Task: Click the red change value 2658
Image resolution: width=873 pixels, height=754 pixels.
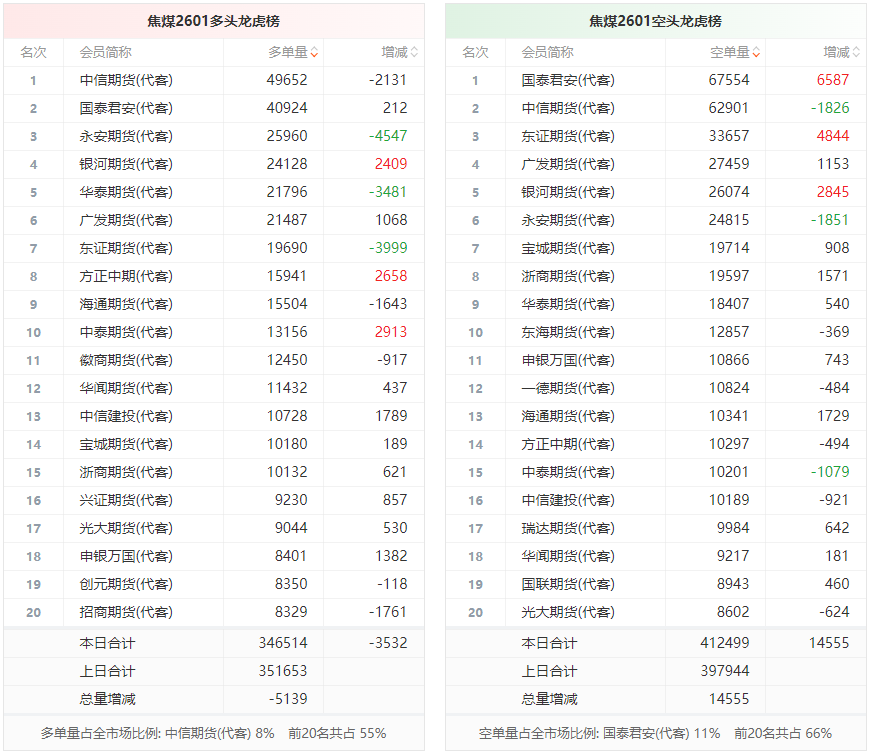Action: (x=391, y=276)
